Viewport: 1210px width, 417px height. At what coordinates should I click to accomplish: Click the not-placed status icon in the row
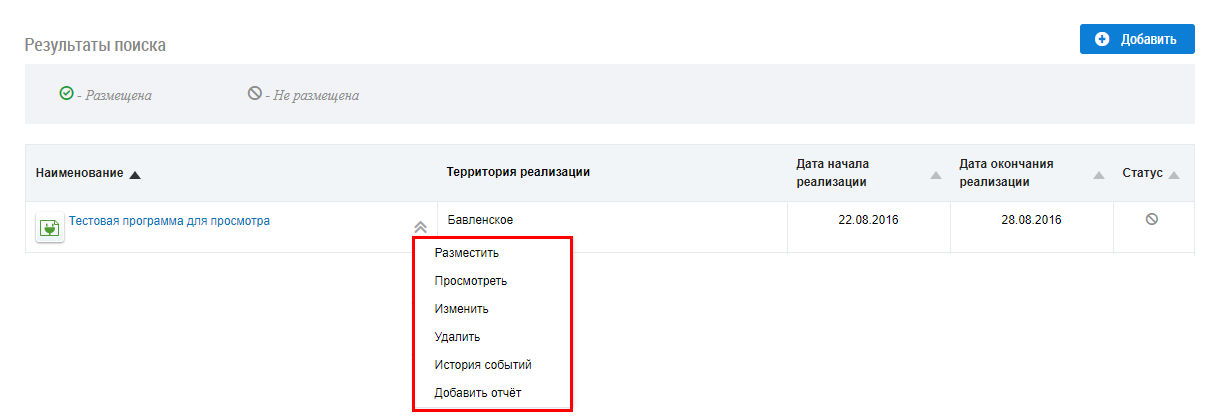1151,219
